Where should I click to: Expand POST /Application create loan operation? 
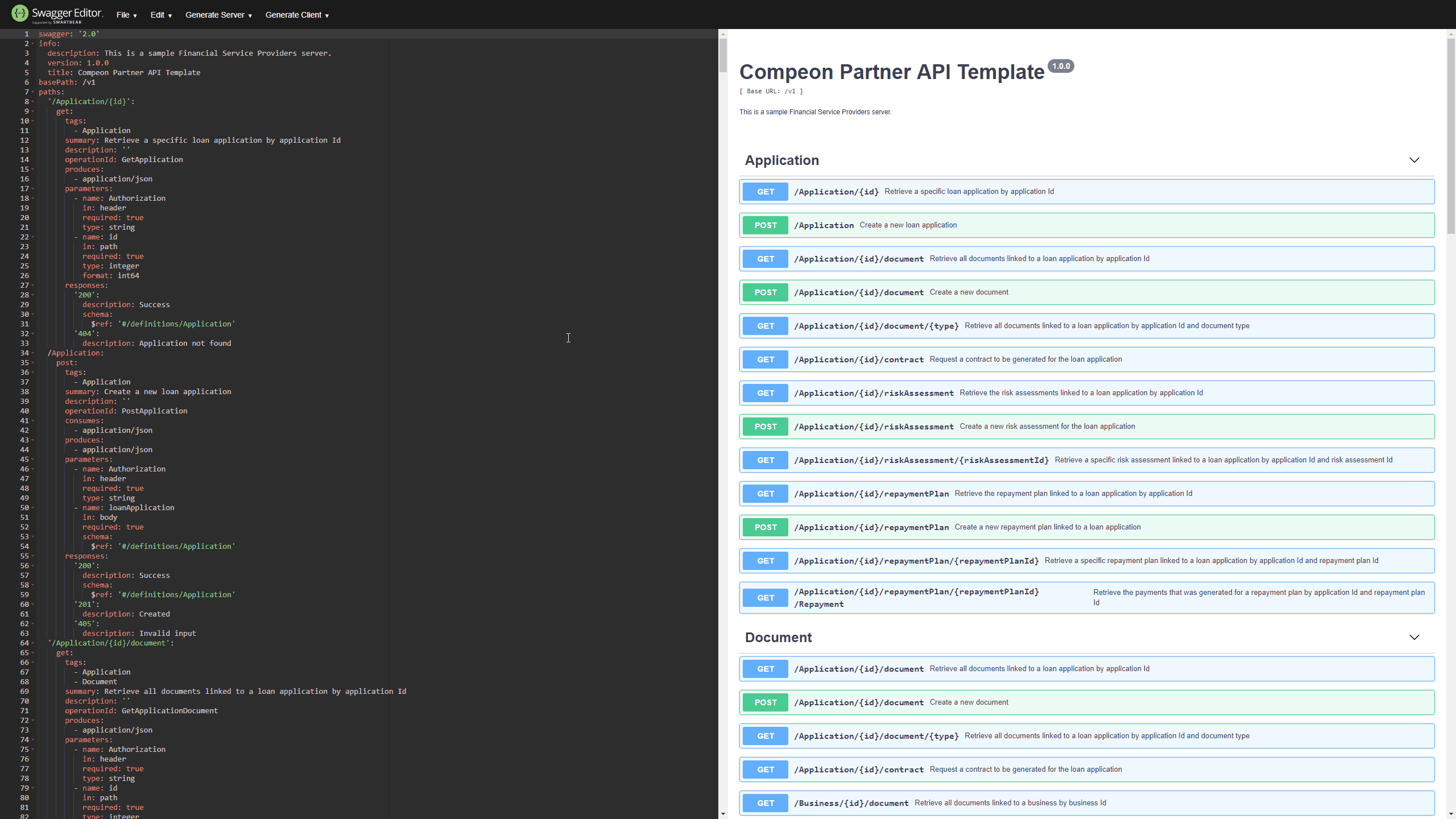point(1087,225)
